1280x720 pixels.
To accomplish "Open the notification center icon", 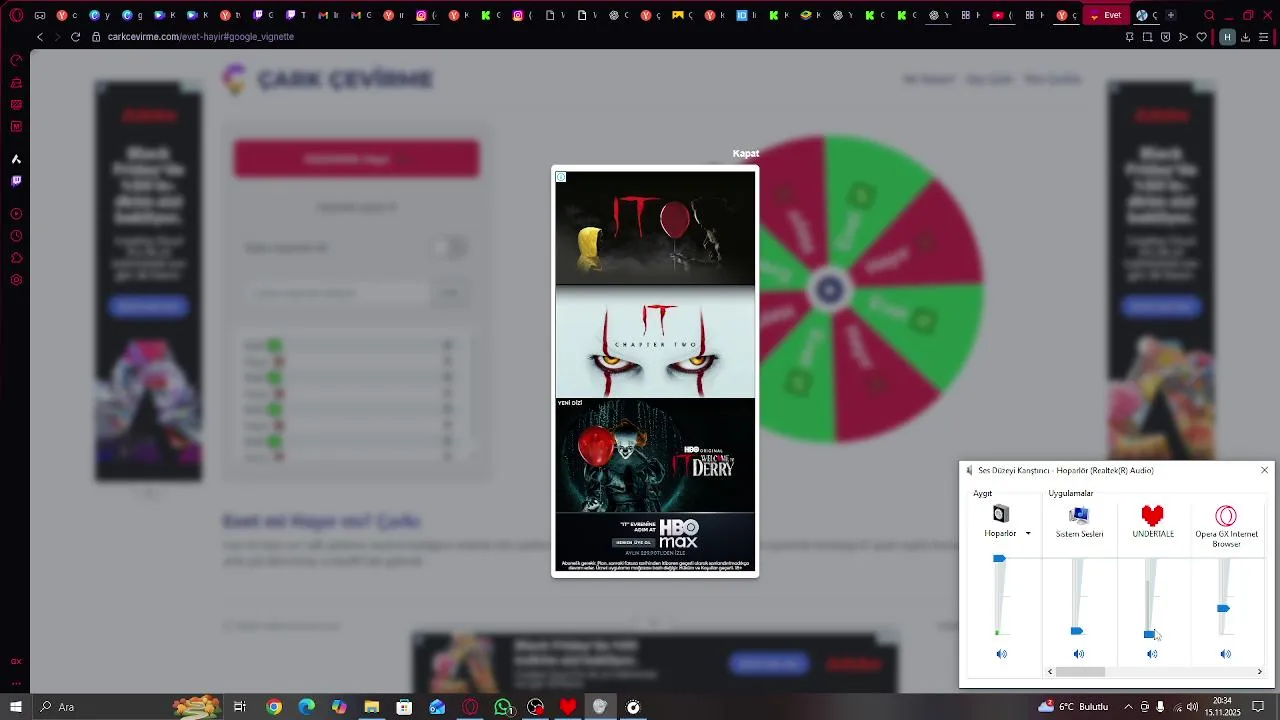I will (x=1258, y=707).
